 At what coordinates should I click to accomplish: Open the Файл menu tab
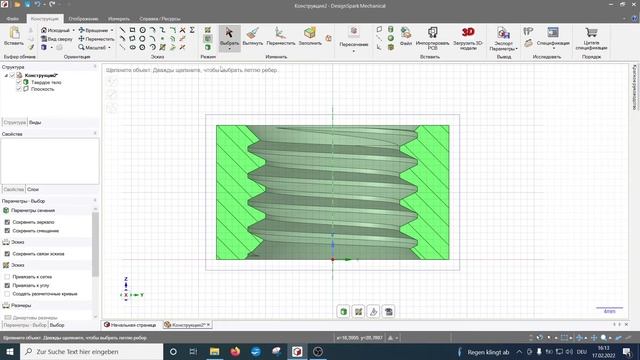(x=12, y=19)
